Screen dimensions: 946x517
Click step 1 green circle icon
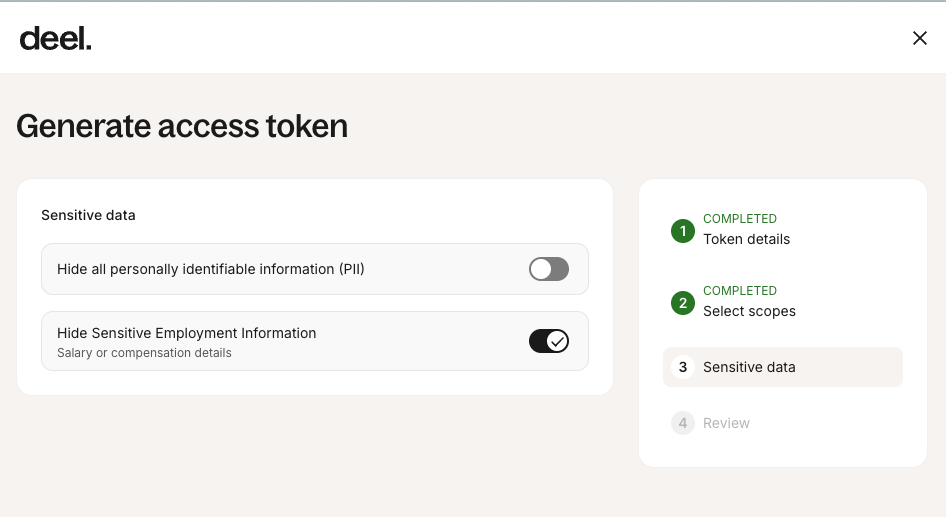coord(683,231)
